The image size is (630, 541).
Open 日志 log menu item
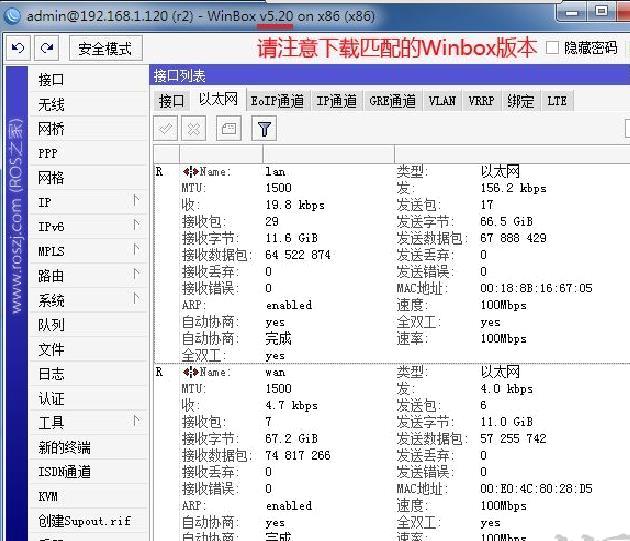point(88,374)
